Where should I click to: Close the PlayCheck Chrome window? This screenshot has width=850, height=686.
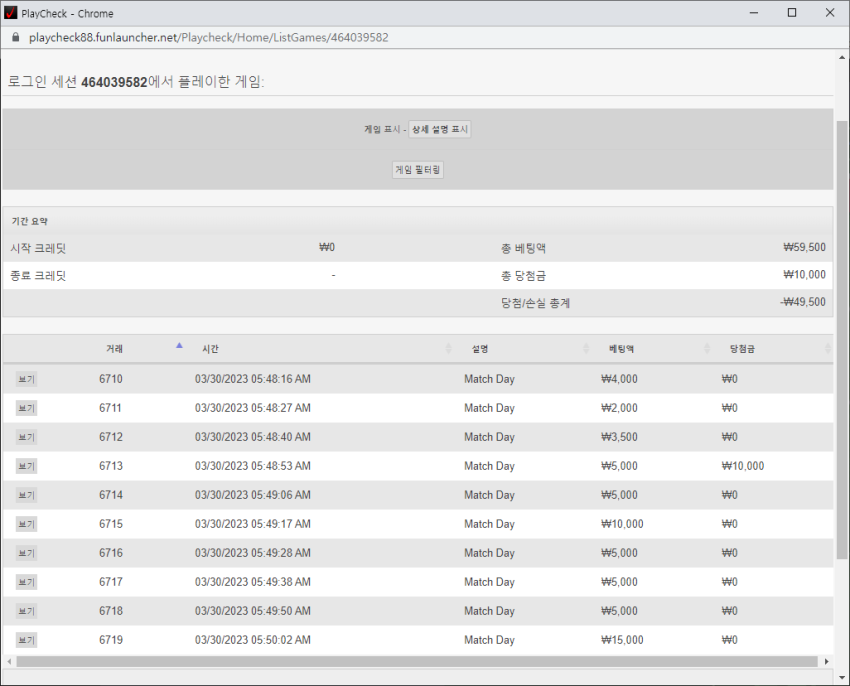click(830, 13)
